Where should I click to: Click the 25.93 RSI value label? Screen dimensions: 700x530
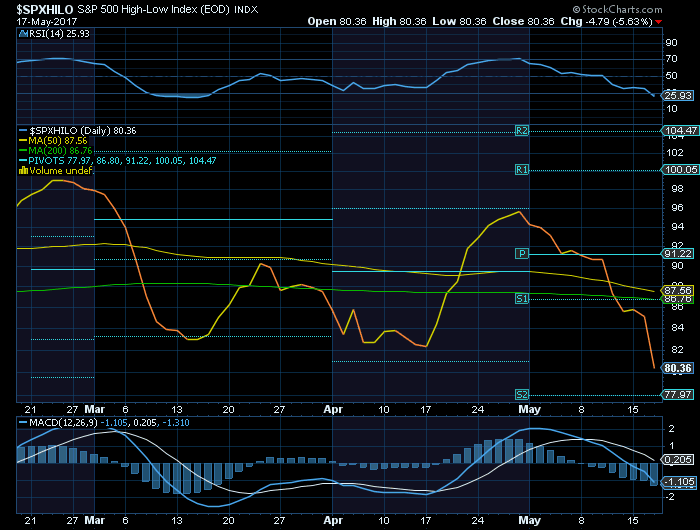pyautogui.click(x=678, y=95)
